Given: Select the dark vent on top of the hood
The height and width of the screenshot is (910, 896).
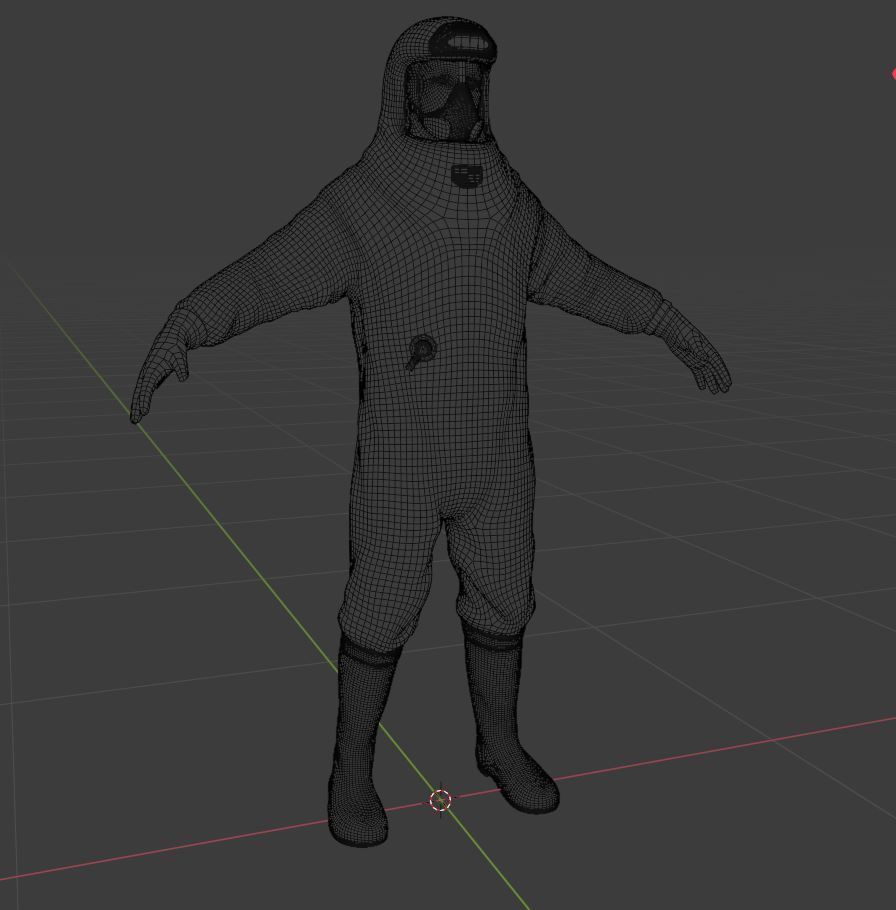Looking at the screenshot, I should click(464, 42).
